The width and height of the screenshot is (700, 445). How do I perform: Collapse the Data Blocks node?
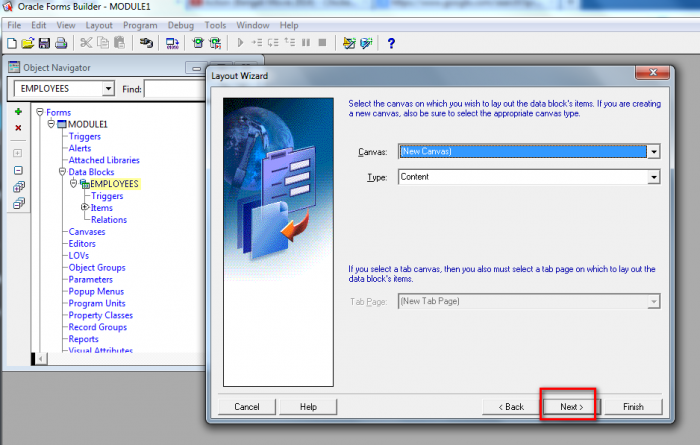click(62, 171)
